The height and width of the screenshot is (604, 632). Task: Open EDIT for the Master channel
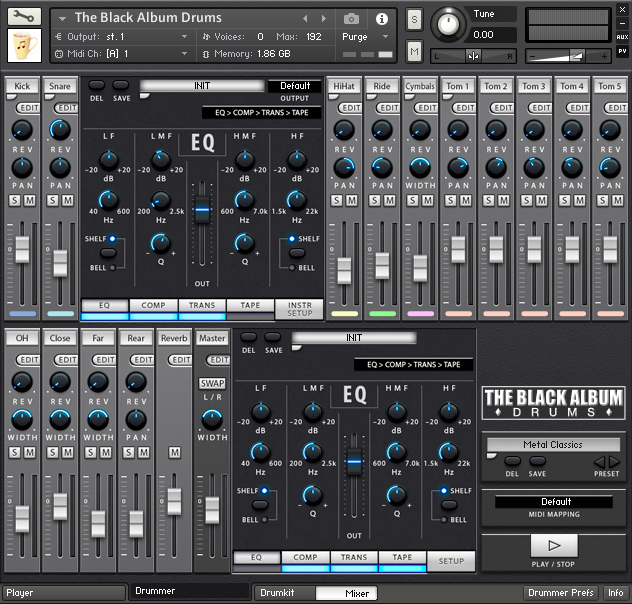[218, 360]
